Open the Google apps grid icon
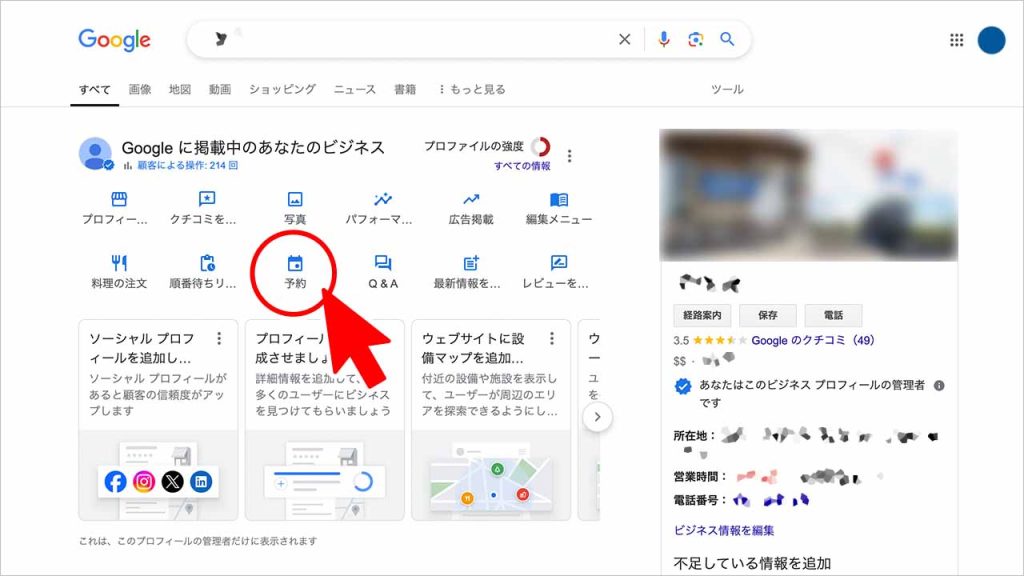 [x=956, y=40]
